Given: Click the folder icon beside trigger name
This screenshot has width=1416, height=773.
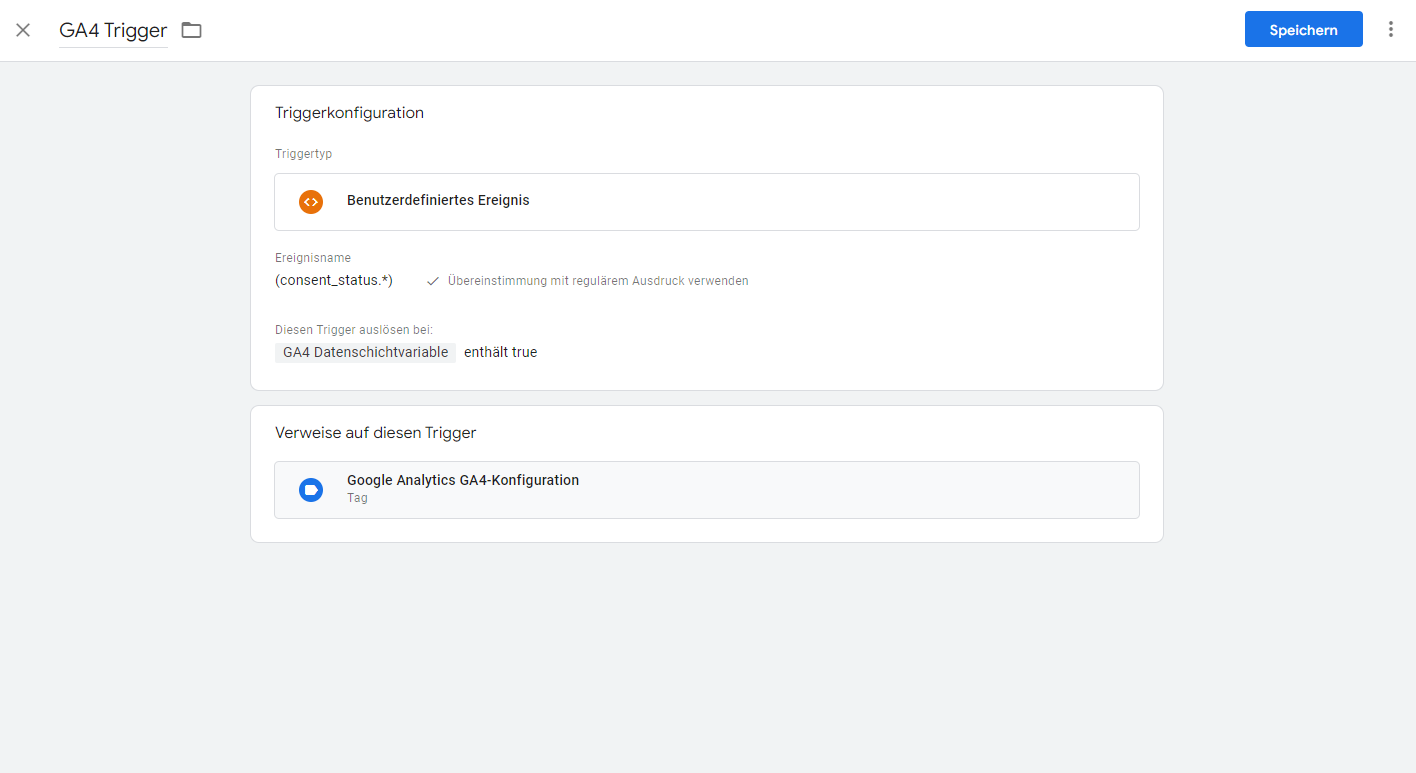Looking at the screenshot, I should [x=191, y=30].
